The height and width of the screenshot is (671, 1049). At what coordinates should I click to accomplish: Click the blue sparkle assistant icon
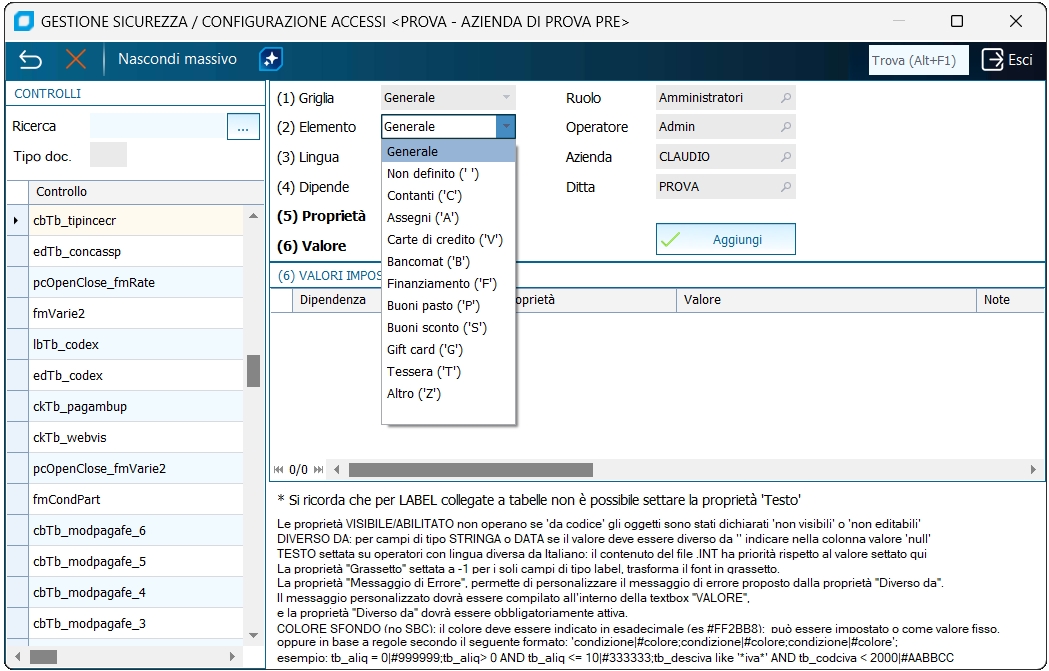pos(271,60)
